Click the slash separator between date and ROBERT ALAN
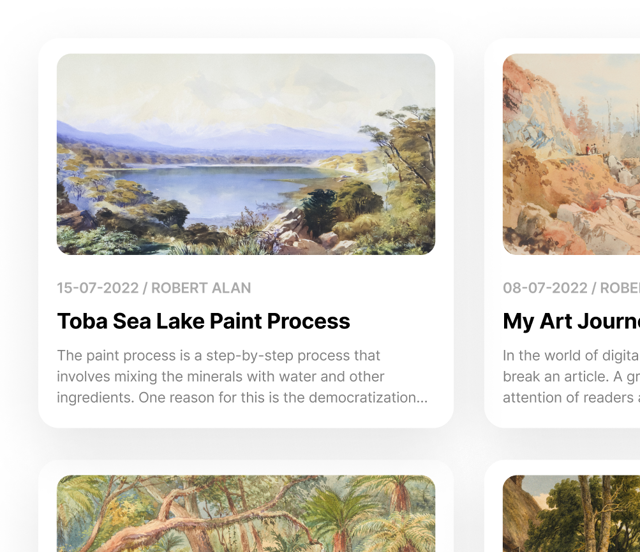 pyautogui.click(x=145, y=288)
